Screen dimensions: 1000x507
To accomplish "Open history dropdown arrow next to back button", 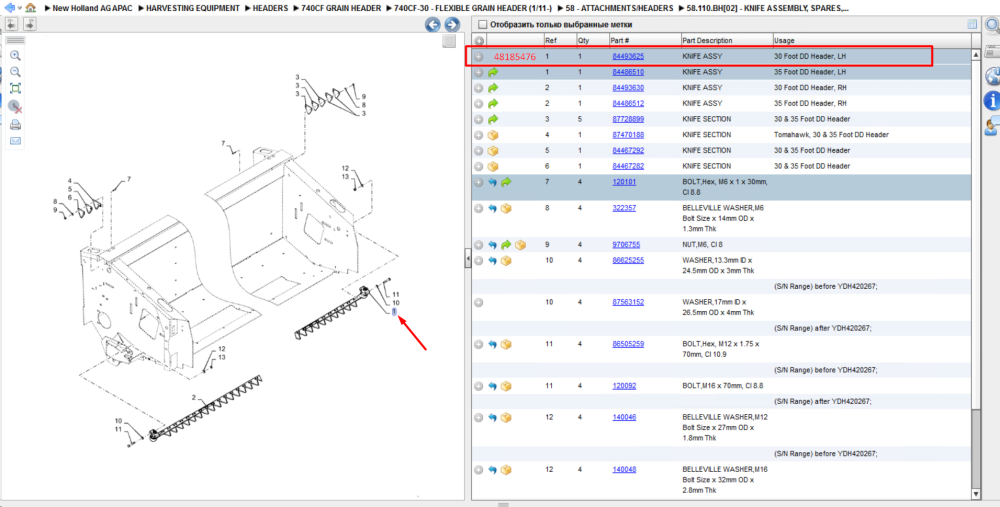I will (x=19, y=8).
